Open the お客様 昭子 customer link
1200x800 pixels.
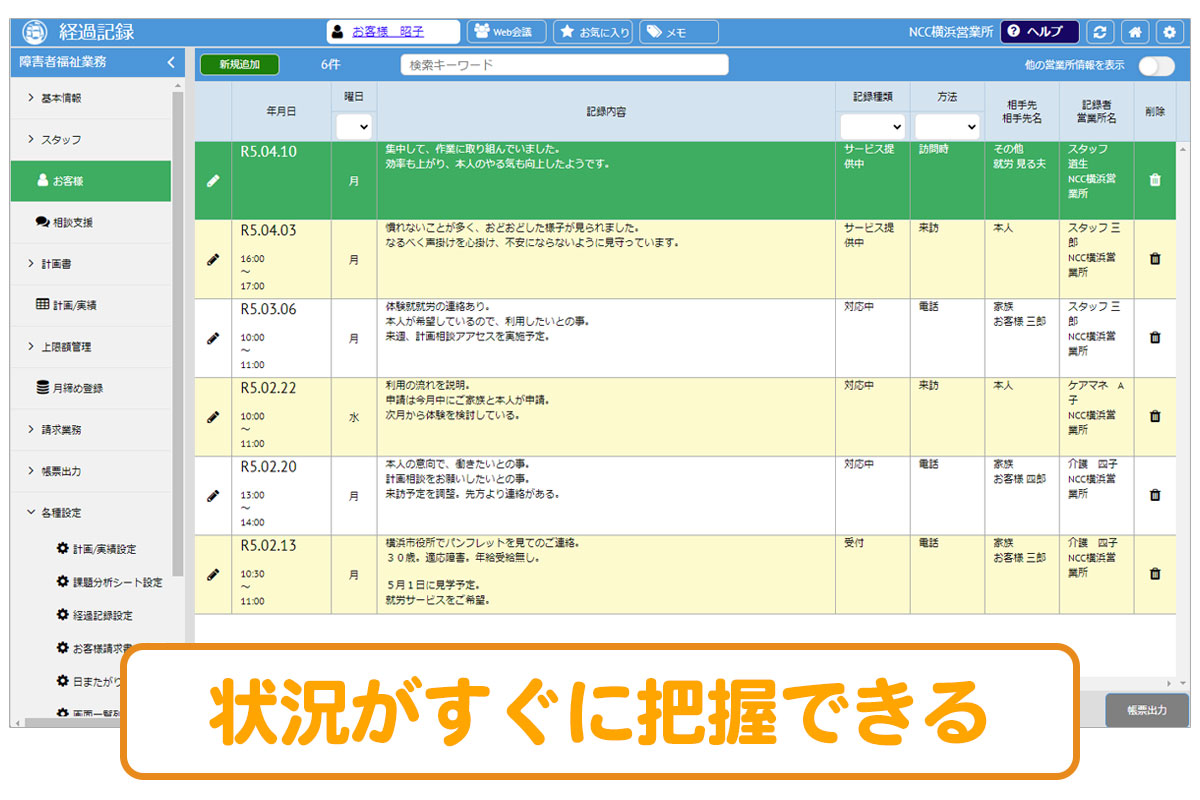(x=394, y=32)
